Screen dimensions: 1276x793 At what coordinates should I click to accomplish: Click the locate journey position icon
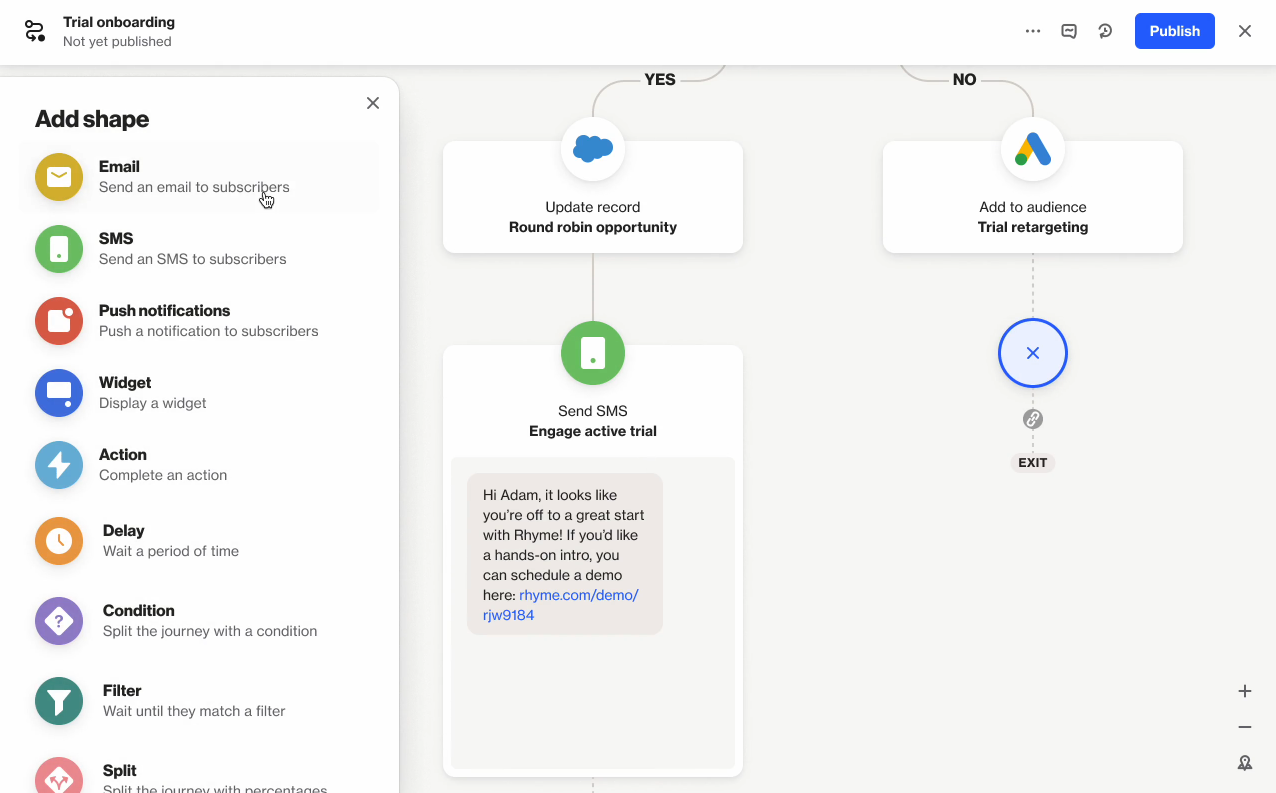(x=1244, y=762)
